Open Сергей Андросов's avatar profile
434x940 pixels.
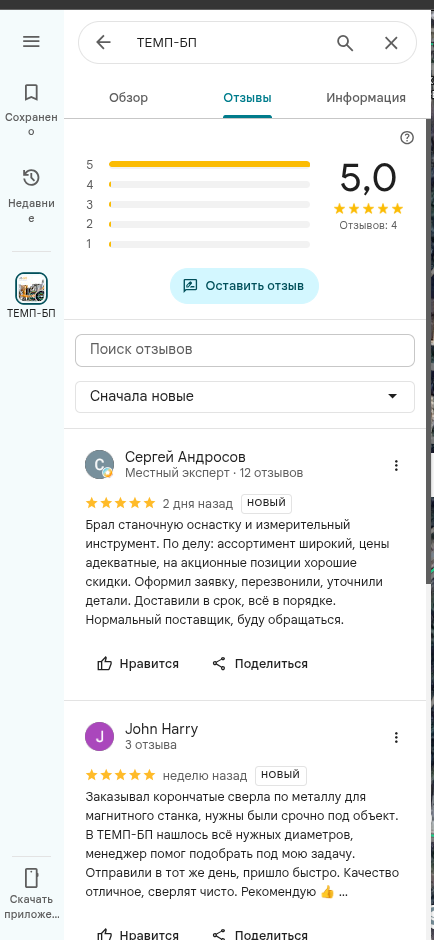click(100, 465)
